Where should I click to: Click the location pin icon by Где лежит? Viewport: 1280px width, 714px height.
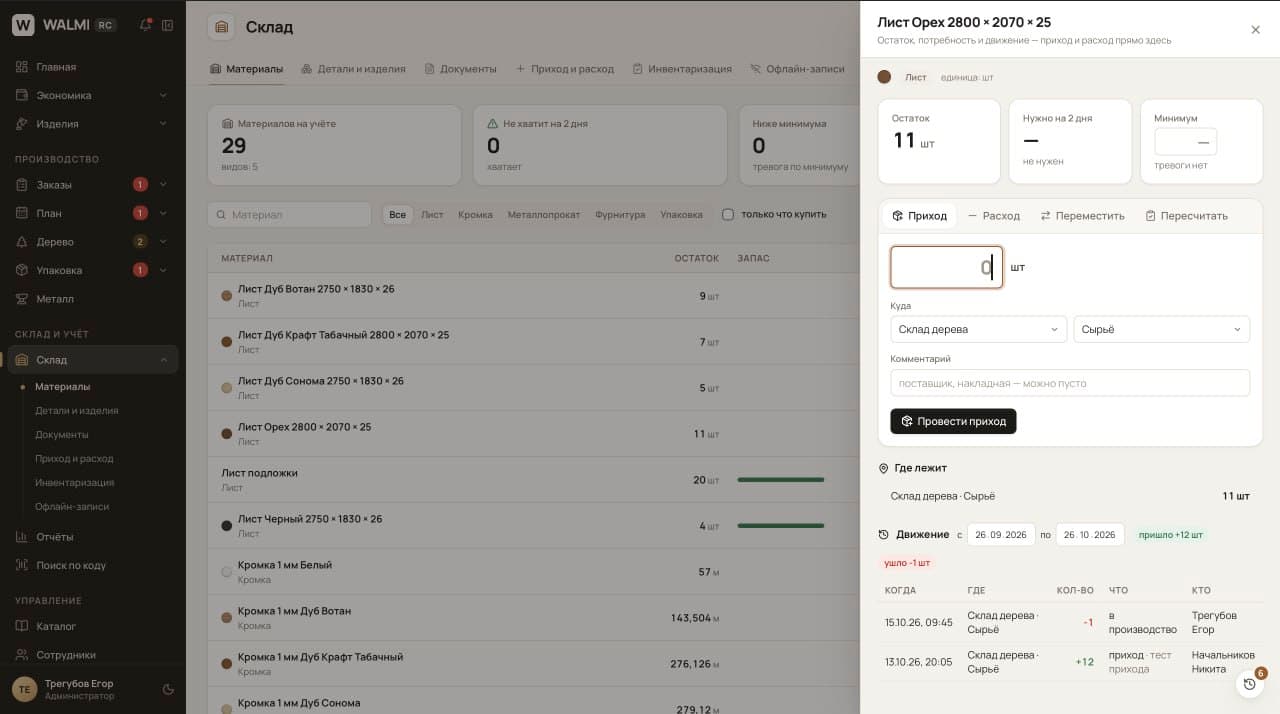tap(884, 468)
